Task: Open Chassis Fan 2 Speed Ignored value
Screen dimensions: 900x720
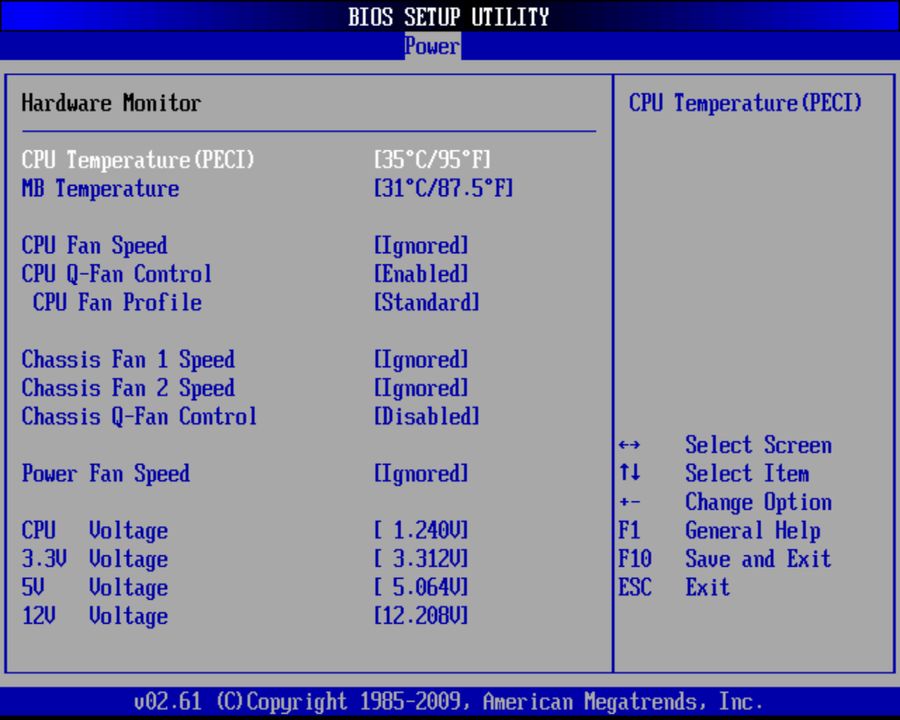Action: pyautogui.click(x=421, y=388)
